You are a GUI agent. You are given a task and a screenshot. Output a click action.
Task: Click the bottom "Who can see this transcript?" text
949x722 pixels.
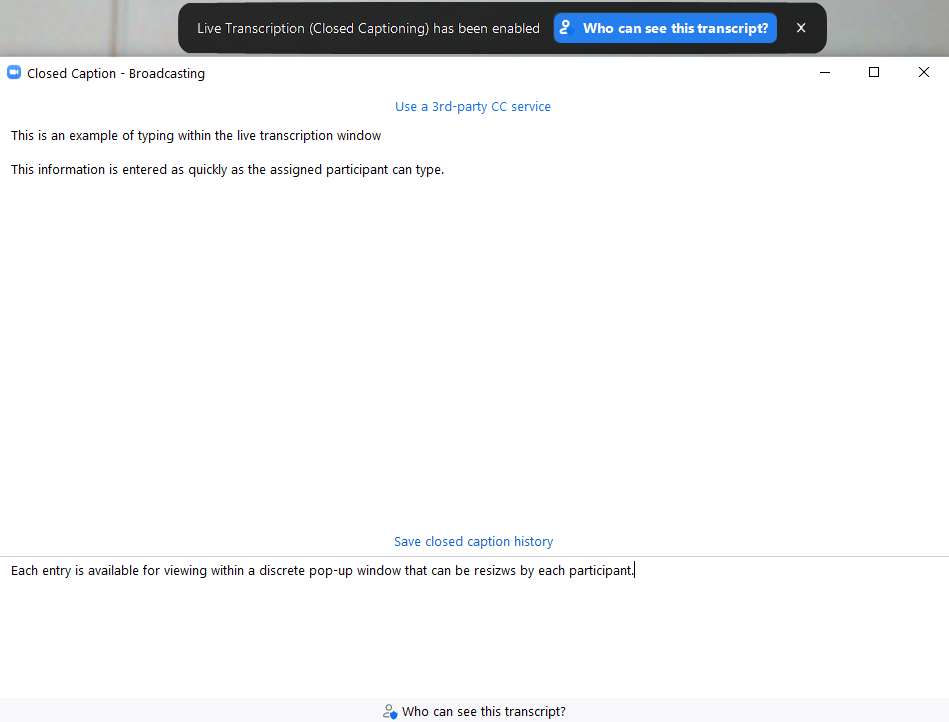coord(483,712)
